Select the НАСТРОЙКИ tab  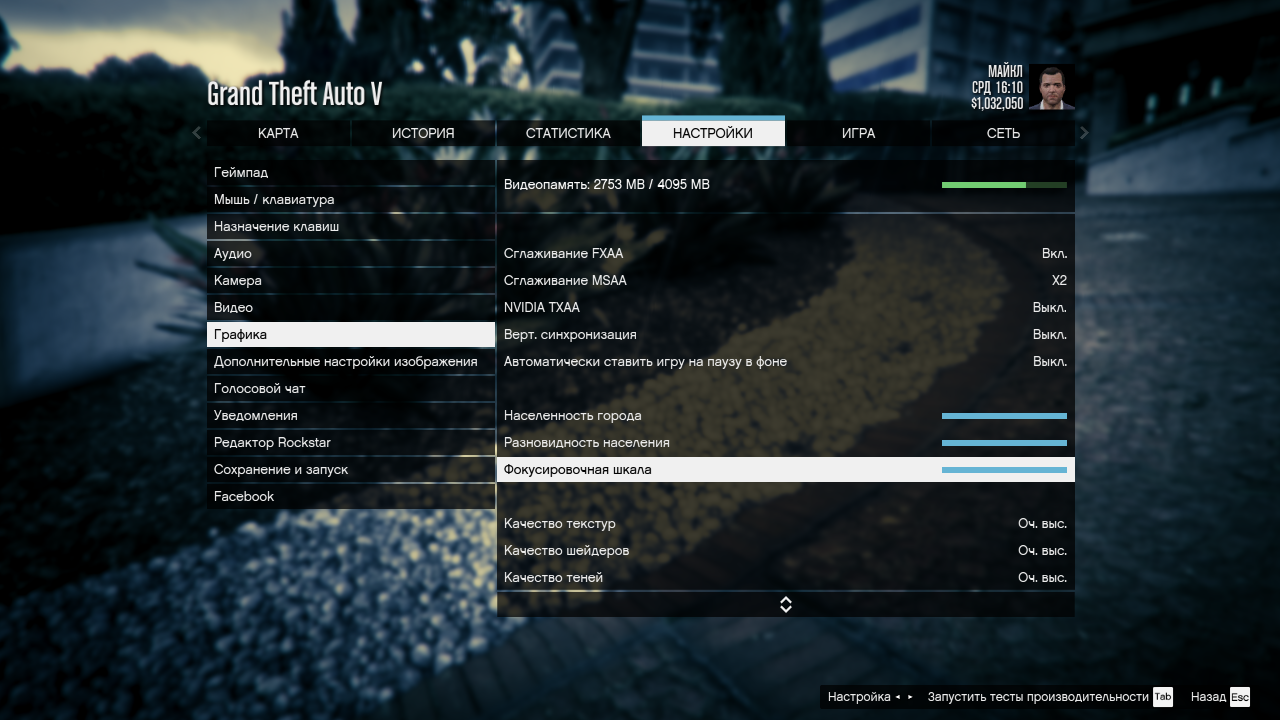[x=713, y=131]
